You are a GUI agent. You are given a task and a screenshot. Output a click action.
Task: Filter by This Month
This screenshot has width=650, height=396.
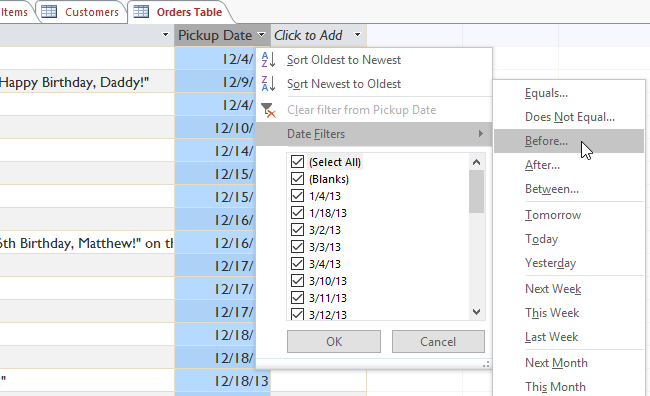tap(569, 387)
